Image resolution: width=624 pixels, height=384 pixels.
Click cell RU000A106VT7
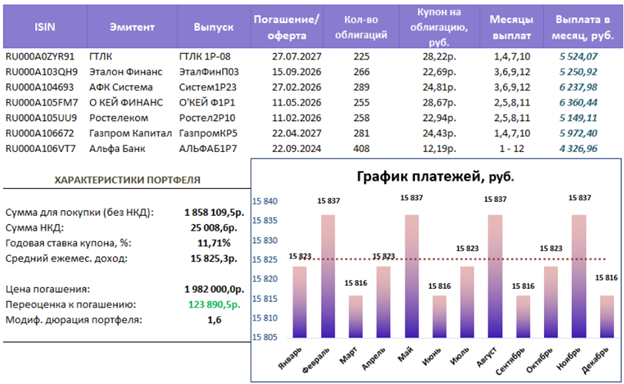point(40,149)
